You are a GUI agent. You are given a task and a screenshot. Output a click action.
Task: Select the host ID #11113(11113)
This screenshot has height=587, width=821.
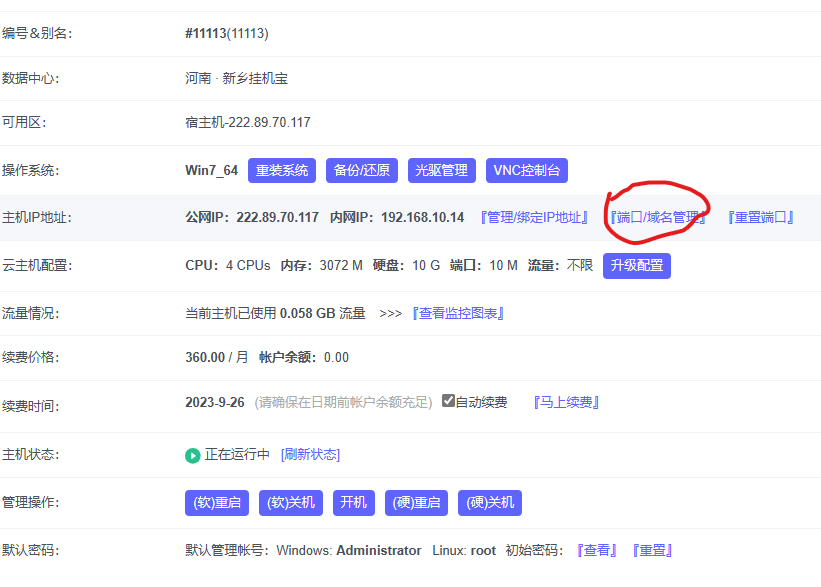coord(227,34)
